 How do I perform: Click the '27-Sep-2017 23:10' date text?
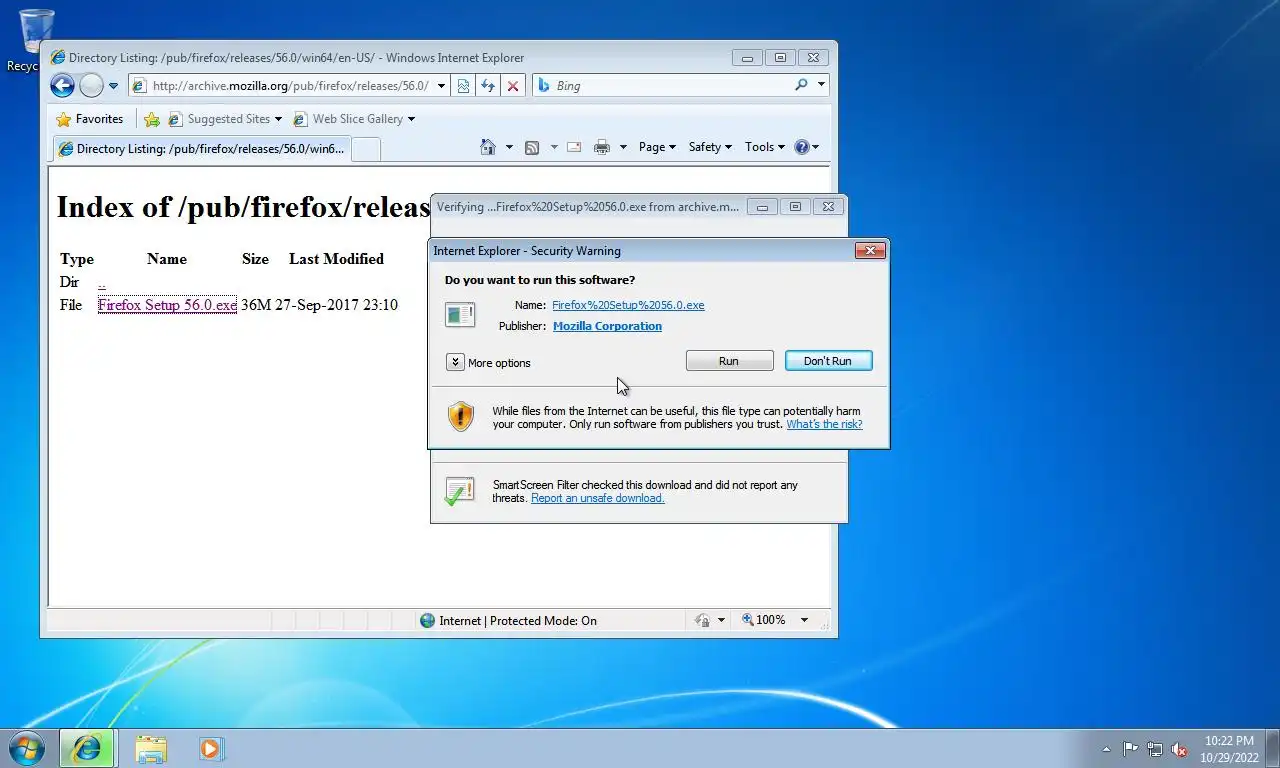(x=336, y=305)
